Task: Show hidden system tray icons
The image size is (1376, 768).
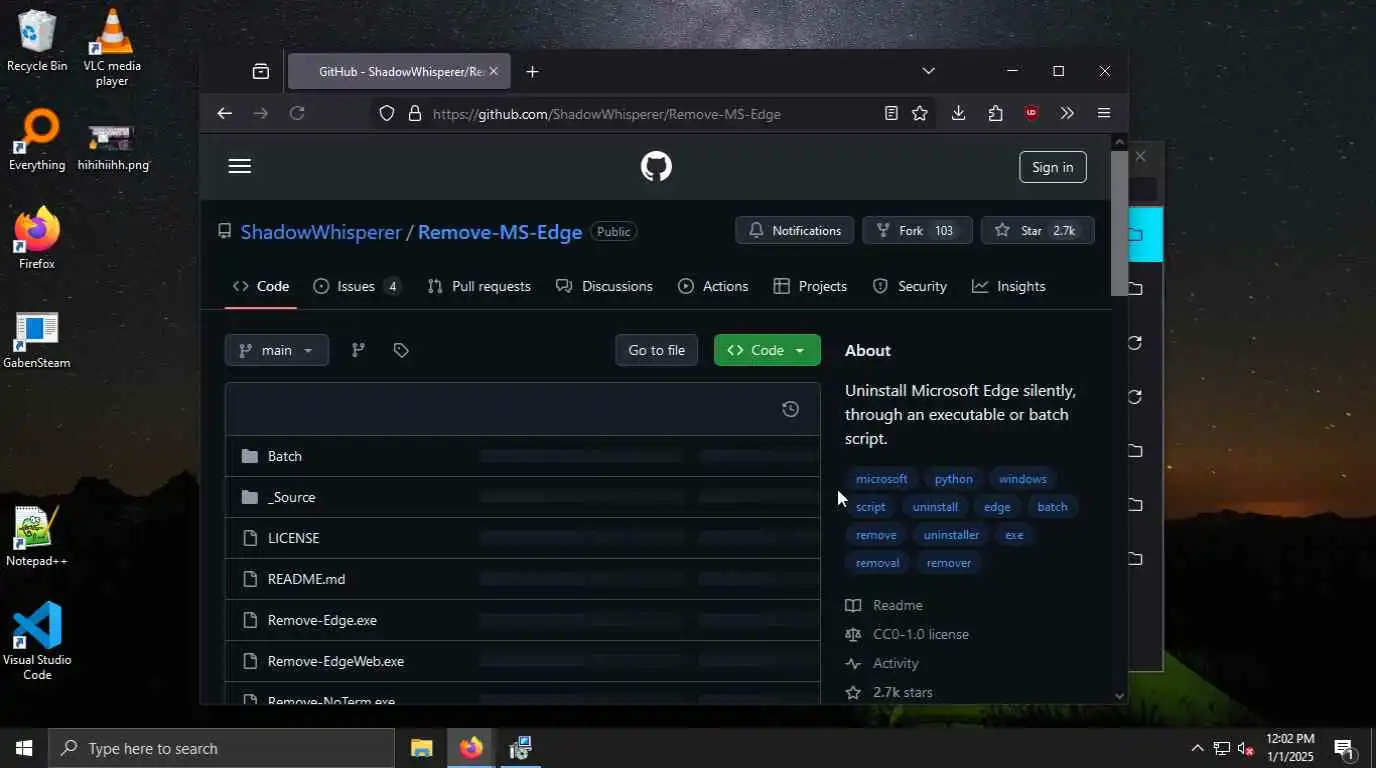Action: (1197, 748)
